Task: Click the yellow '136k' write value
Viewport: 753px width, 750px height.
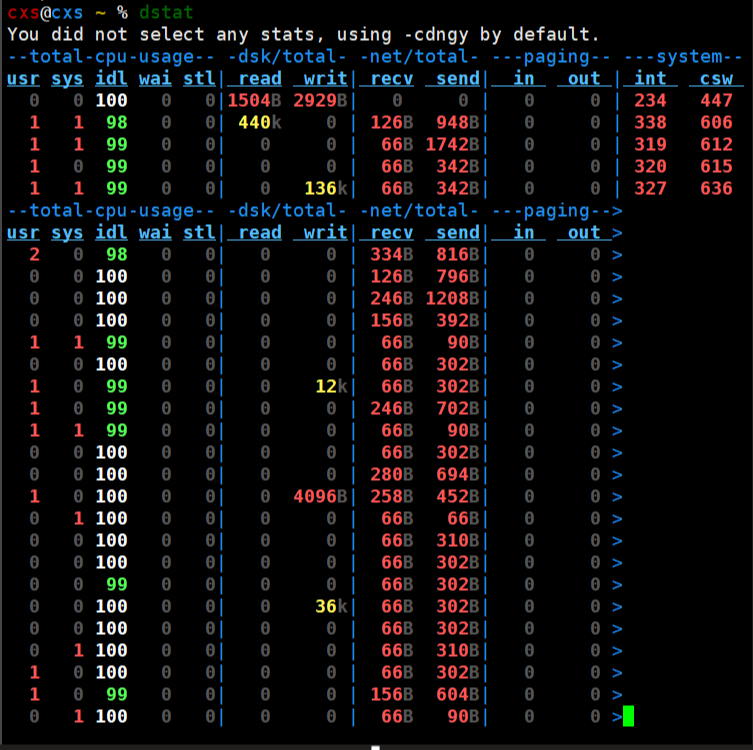Action: coord(326,188)
